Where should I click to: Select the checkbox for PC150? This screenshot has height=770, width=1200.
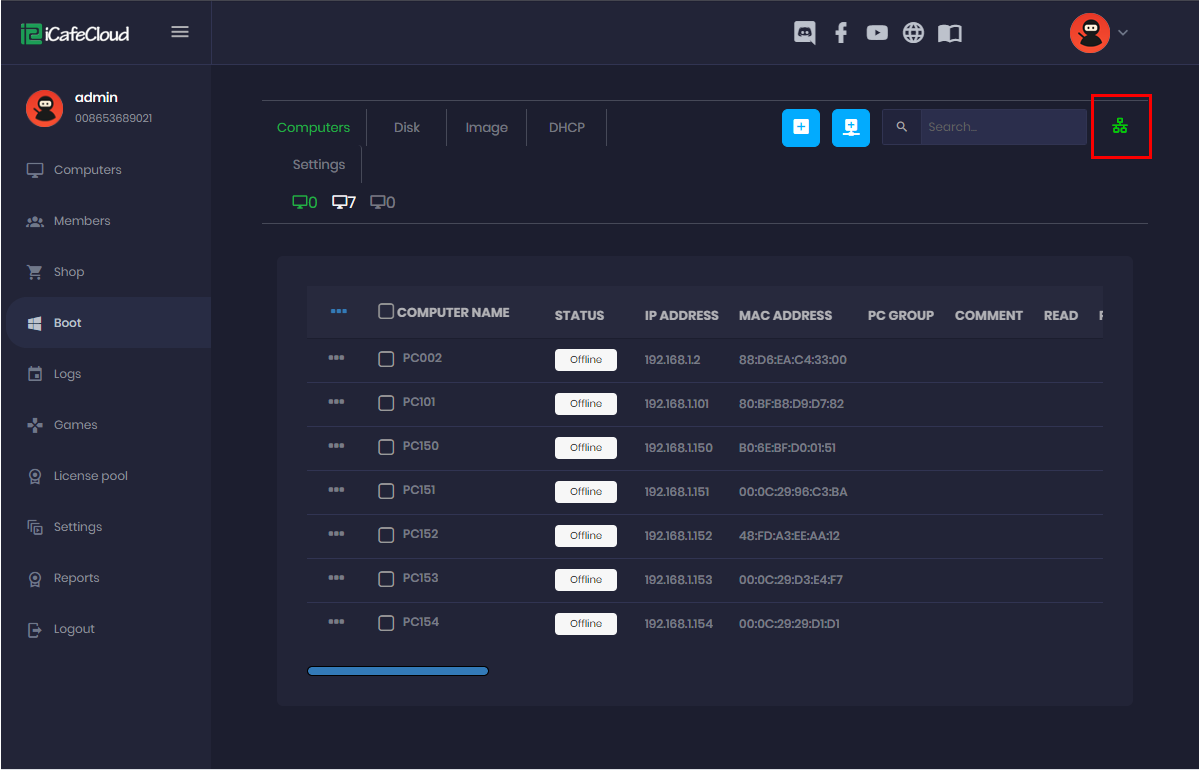[x=386, y=446]
